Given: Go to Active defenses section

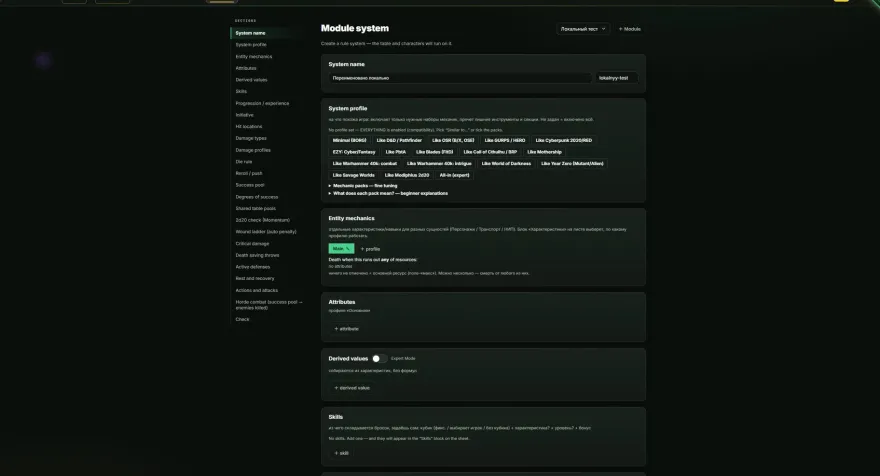Looking at the screenshot, I should click(253, 267).
